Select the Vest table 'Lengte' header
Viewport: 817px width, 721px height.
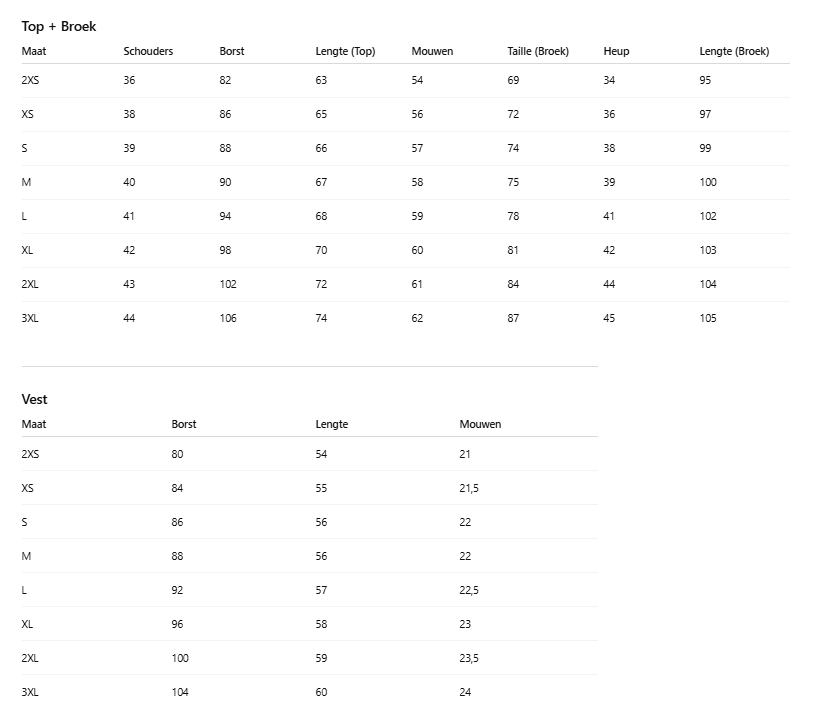pos(331,424)
